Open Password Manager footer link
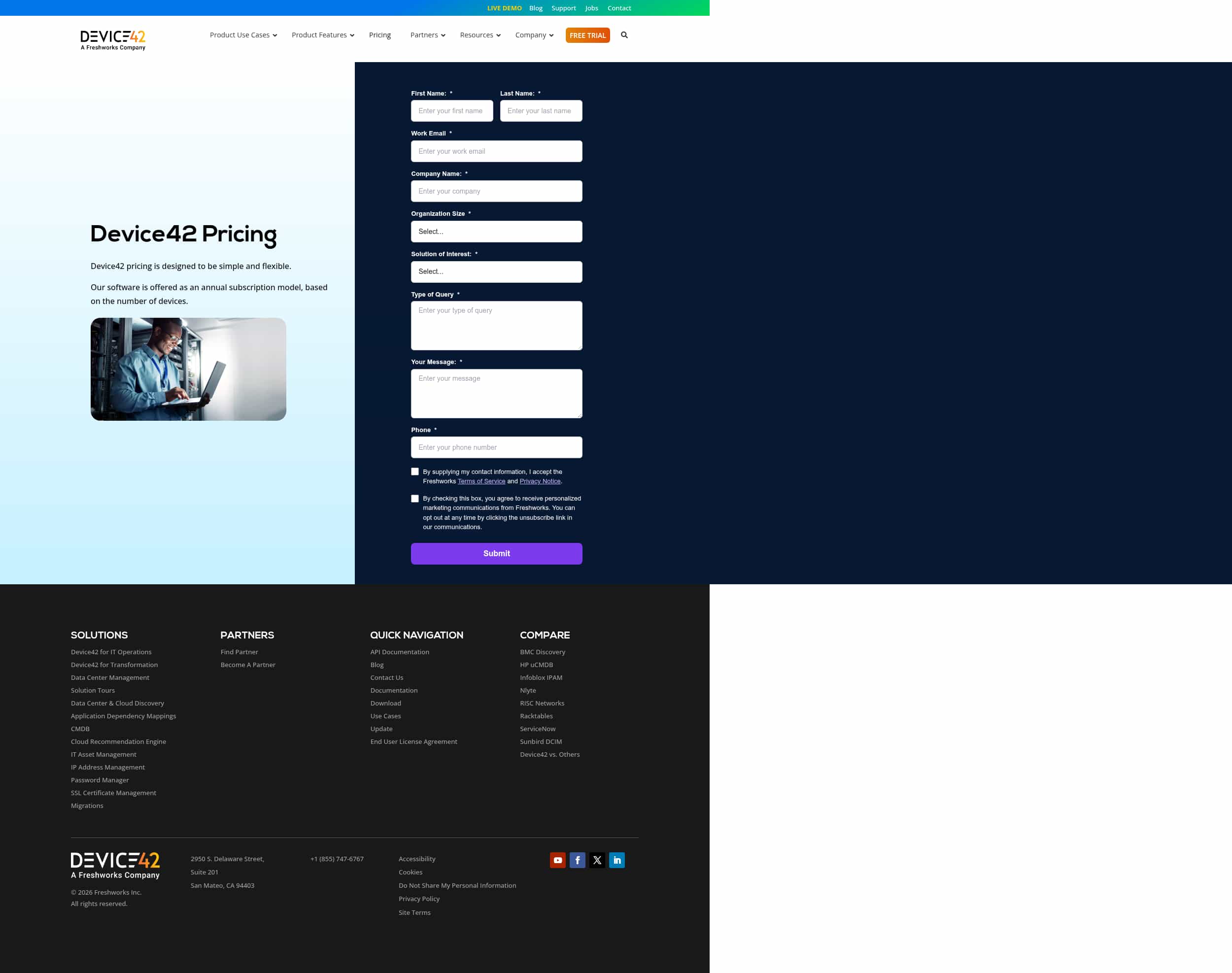The height and width of the screenshot is (973, 1232). pyautogui.click(x=100, y=780)
